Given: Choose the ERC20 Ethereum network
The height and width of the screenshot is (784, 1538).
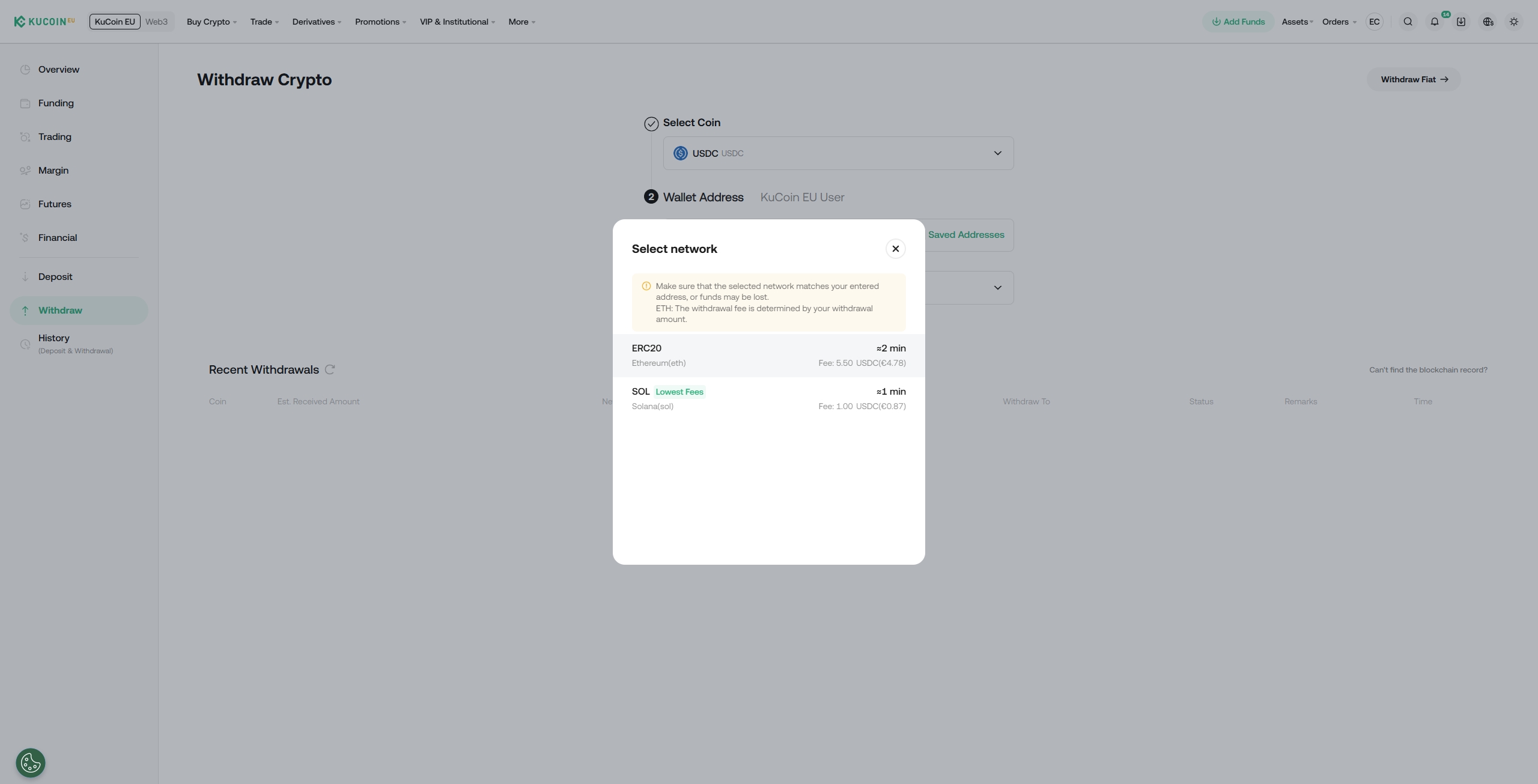Looking at the screenshot, I should (x=768, y=356).
